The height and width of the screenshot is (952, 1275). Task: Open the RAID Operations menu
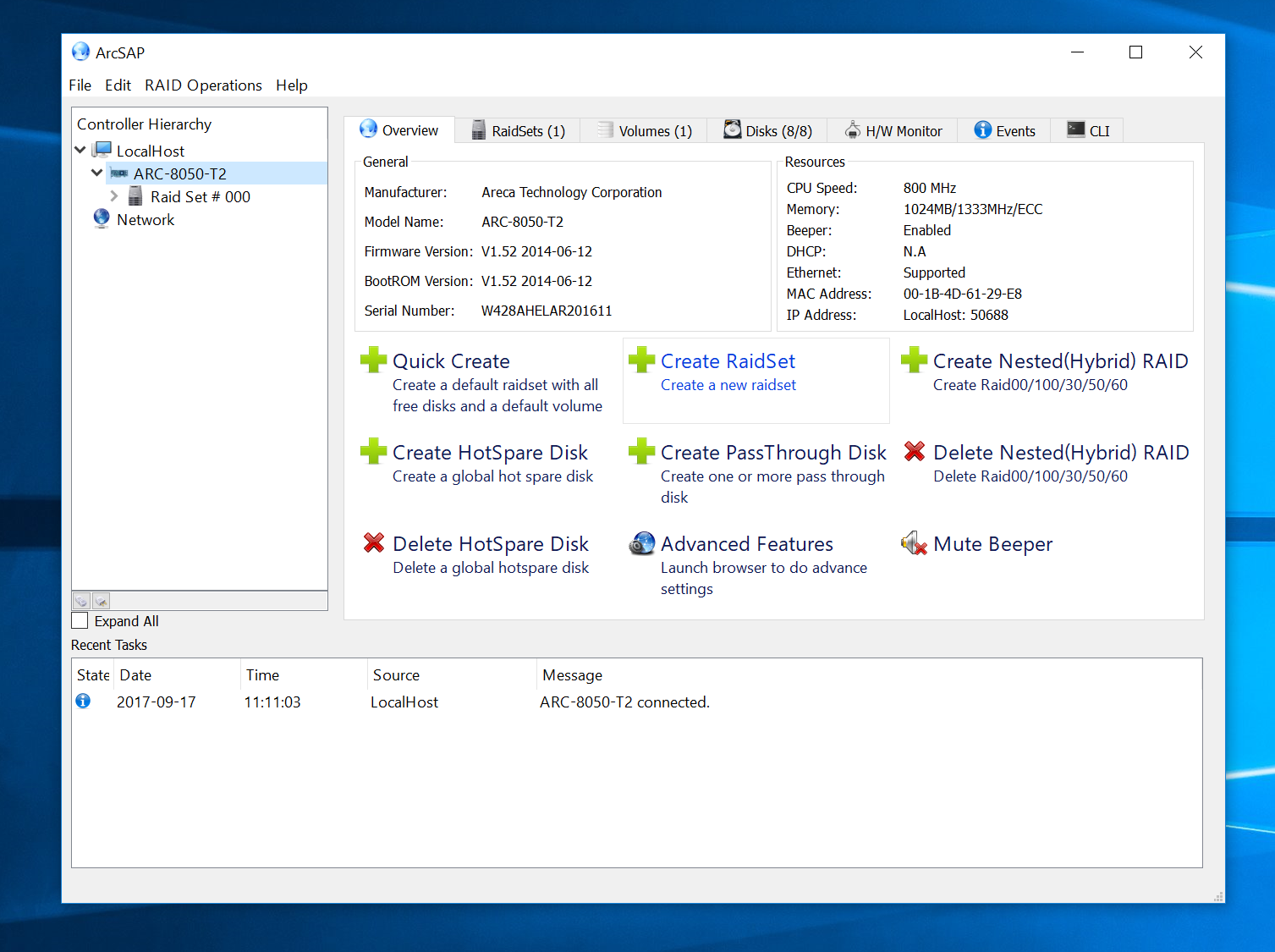[x=203, y=85]
